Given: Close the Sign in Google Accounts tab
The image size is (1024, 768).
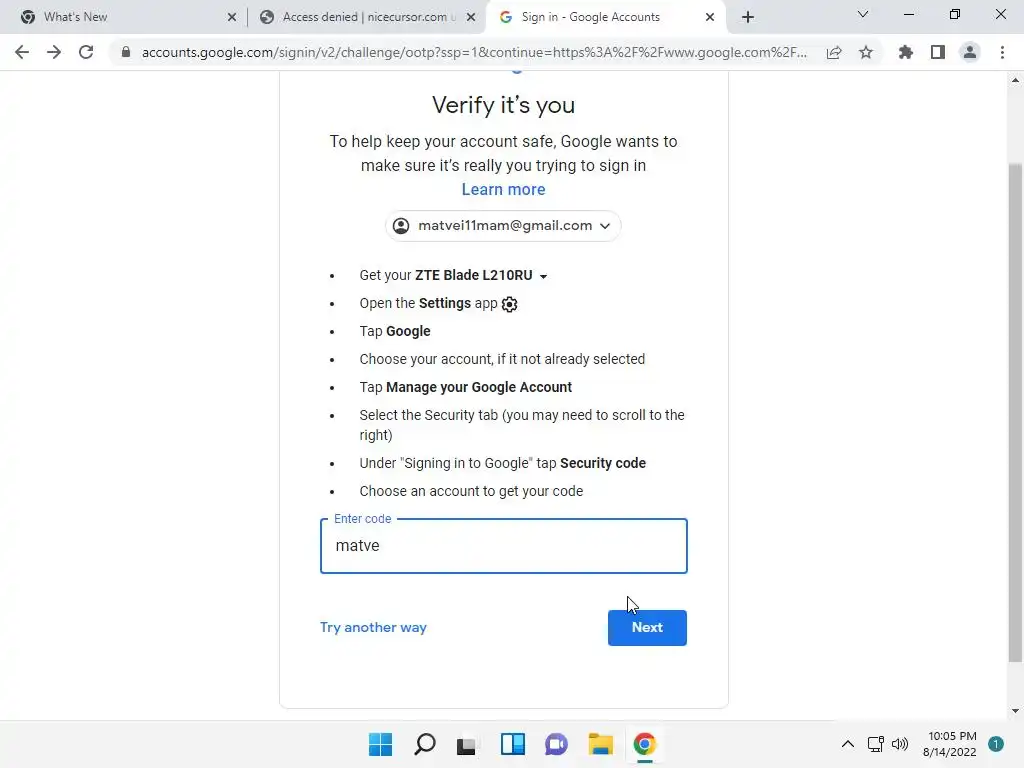Looking at the screenshot, I should [710, 18].
